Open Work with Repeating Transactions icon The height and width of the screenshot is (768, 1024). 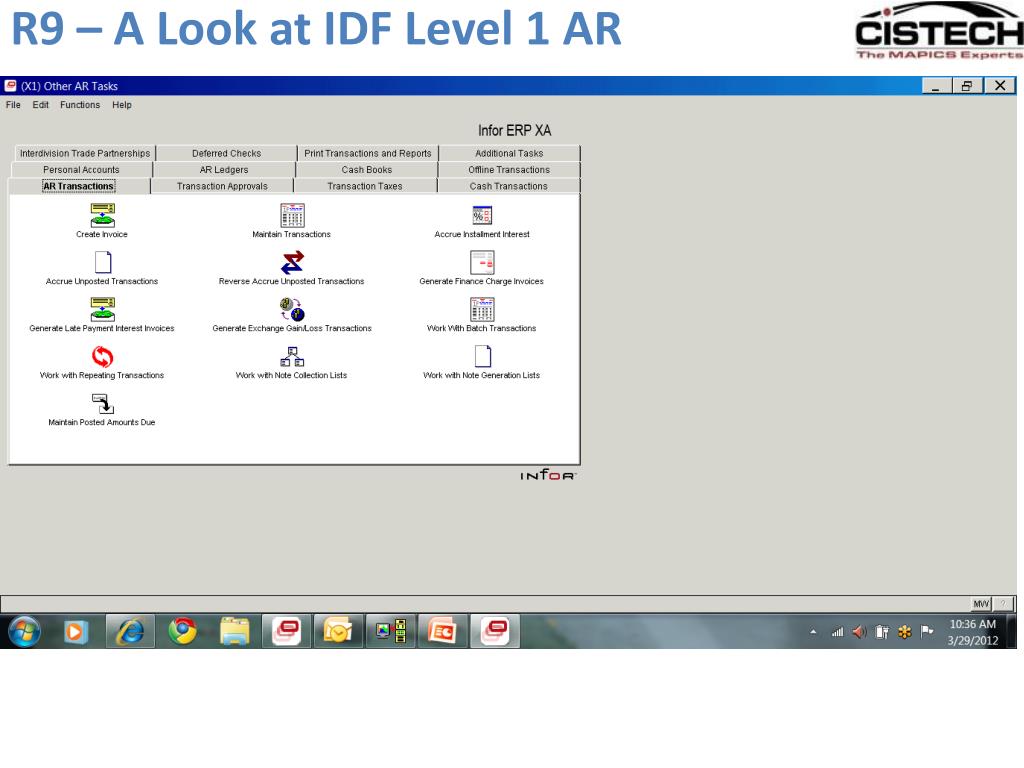click(x=103, y=357)
